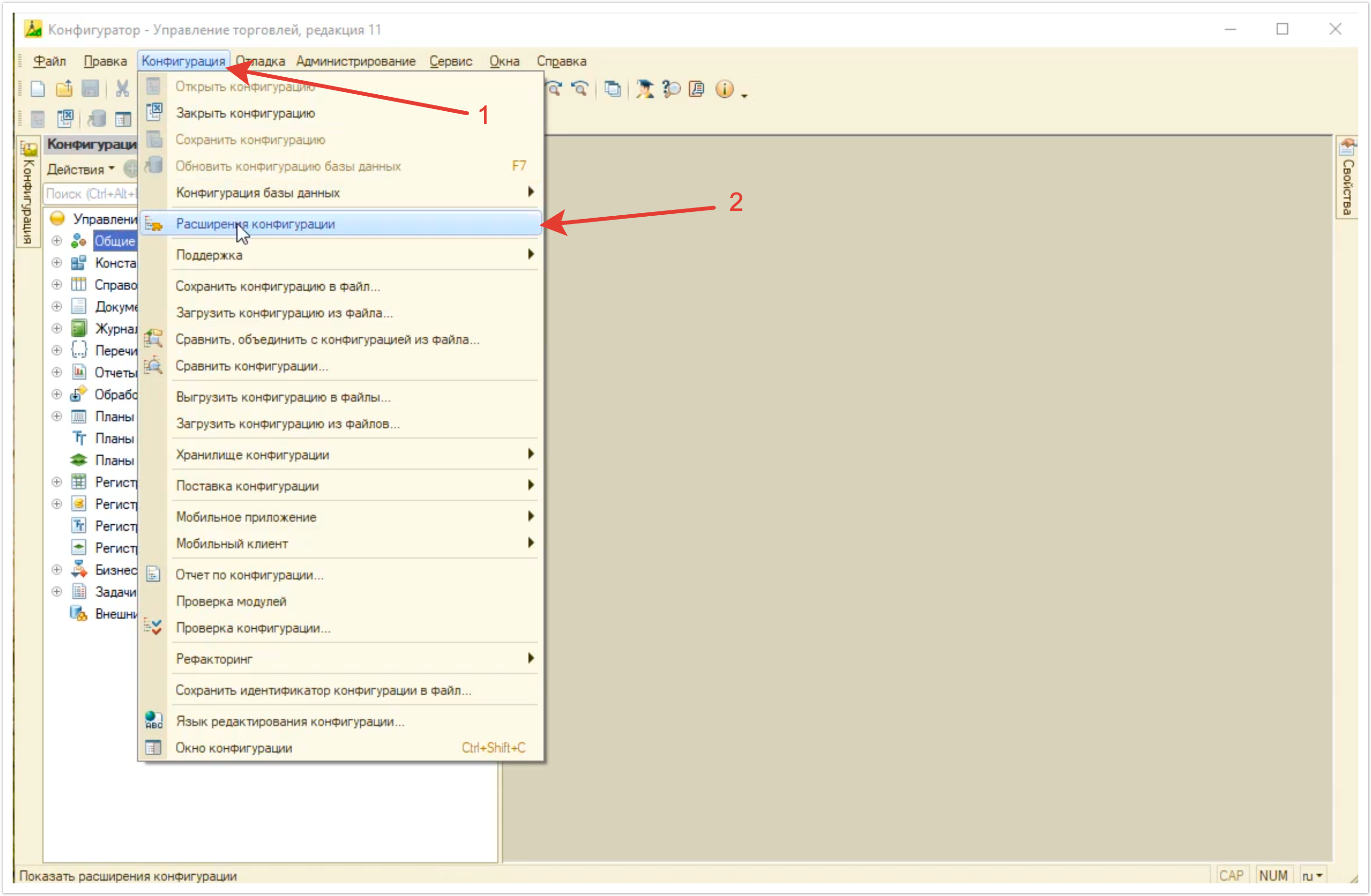Image resolution: width=1371 pixels, height=896 pixels.
Task: Open the Поддержка submenu
Action: tap(209, 255)
